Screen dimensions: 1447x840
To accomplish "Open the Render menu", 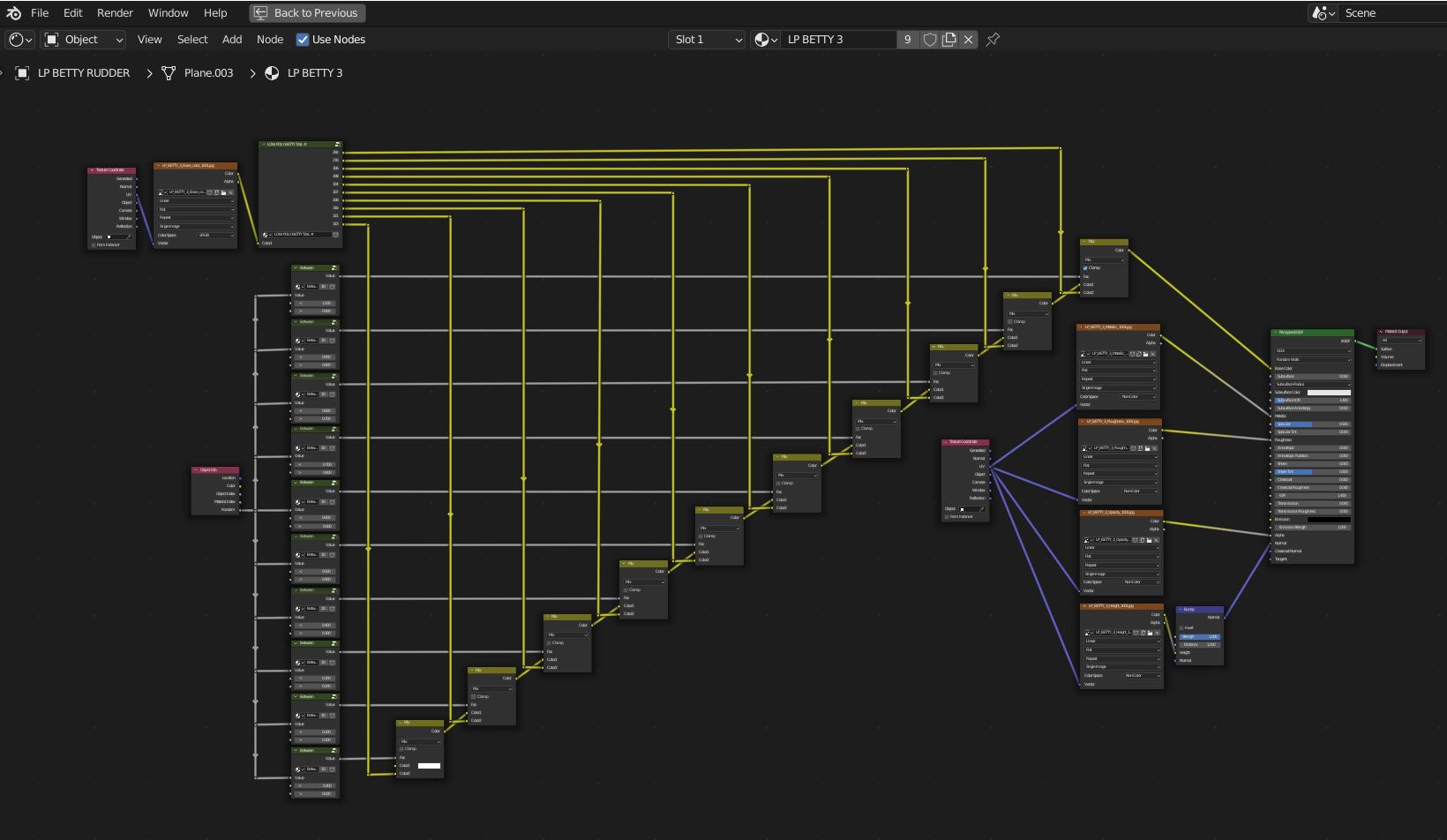I will (x=115, y=13).
